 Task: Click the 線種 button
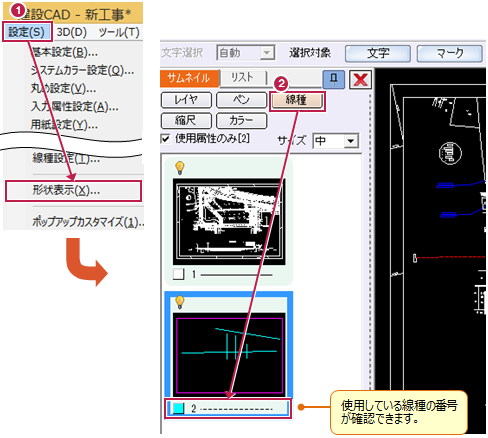[x=296, y=100]
